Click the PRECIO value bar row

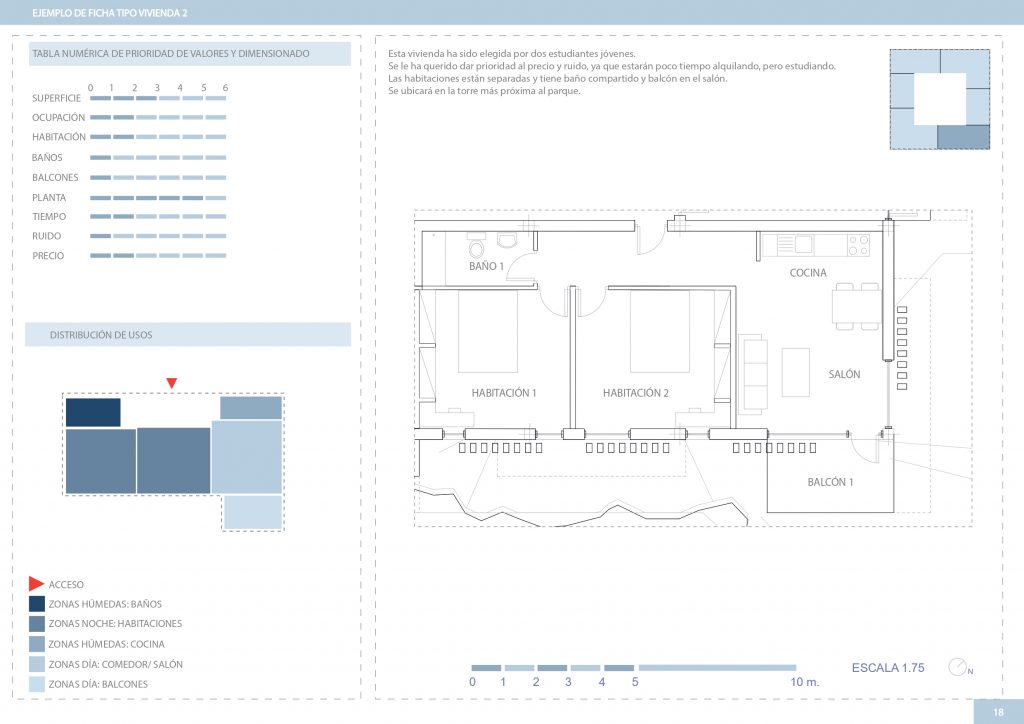pyautogui.click(x=158, y=256)
